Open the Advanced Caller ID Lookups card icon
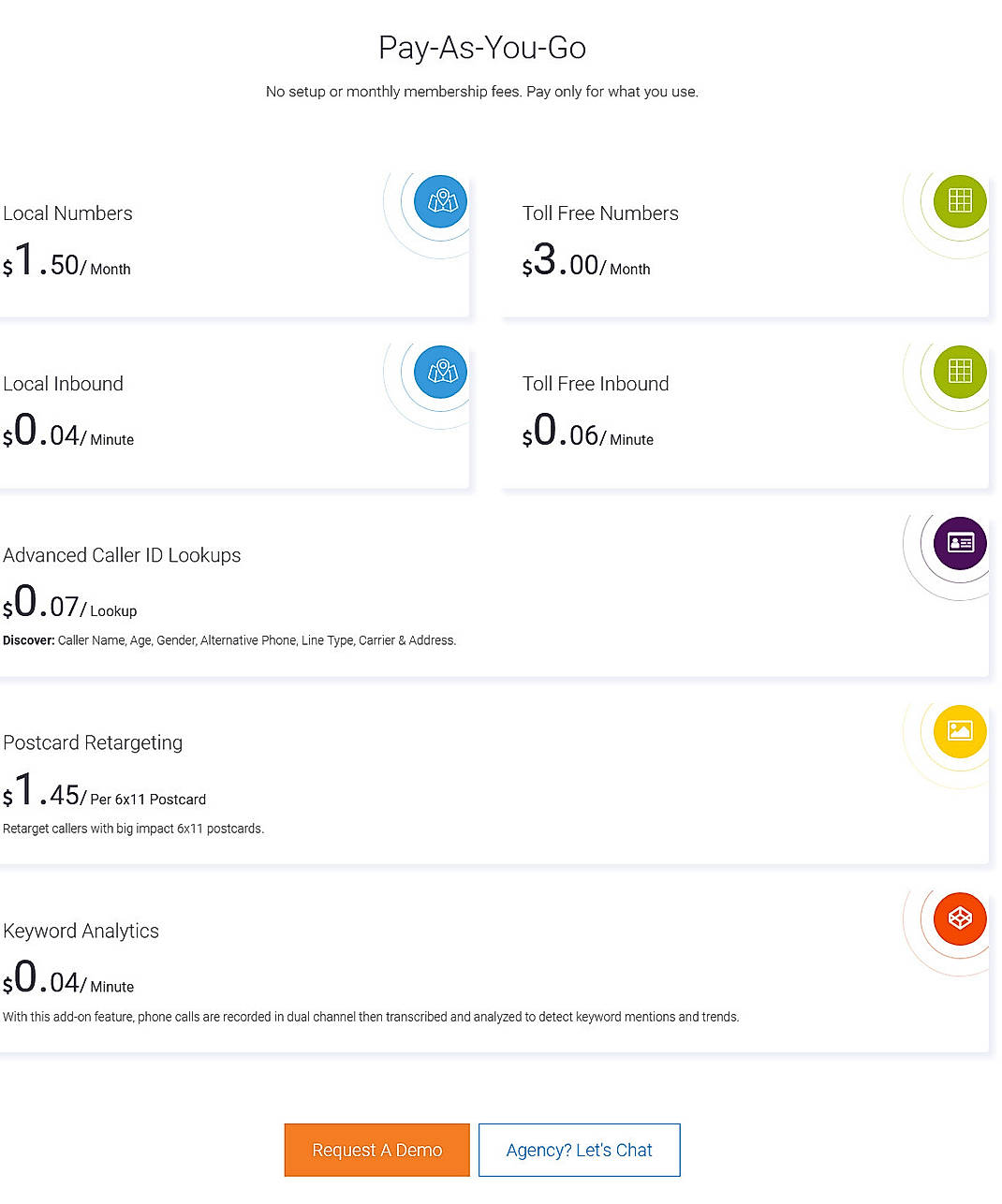This screenshot has width=1002, height=1204. pos(959,543)
